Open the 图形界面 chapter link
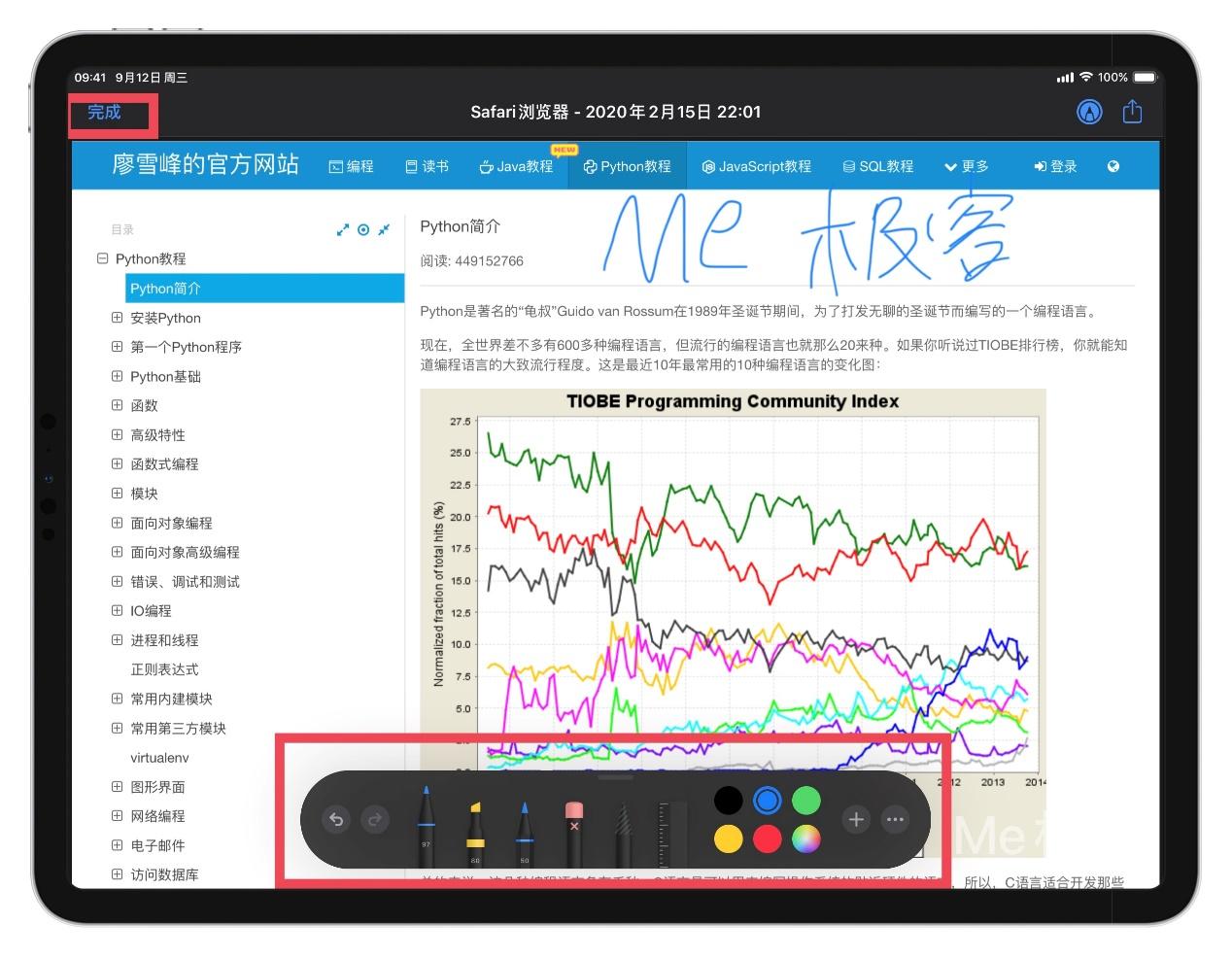This screenshot has height=957, width=1232. point(157,787)
